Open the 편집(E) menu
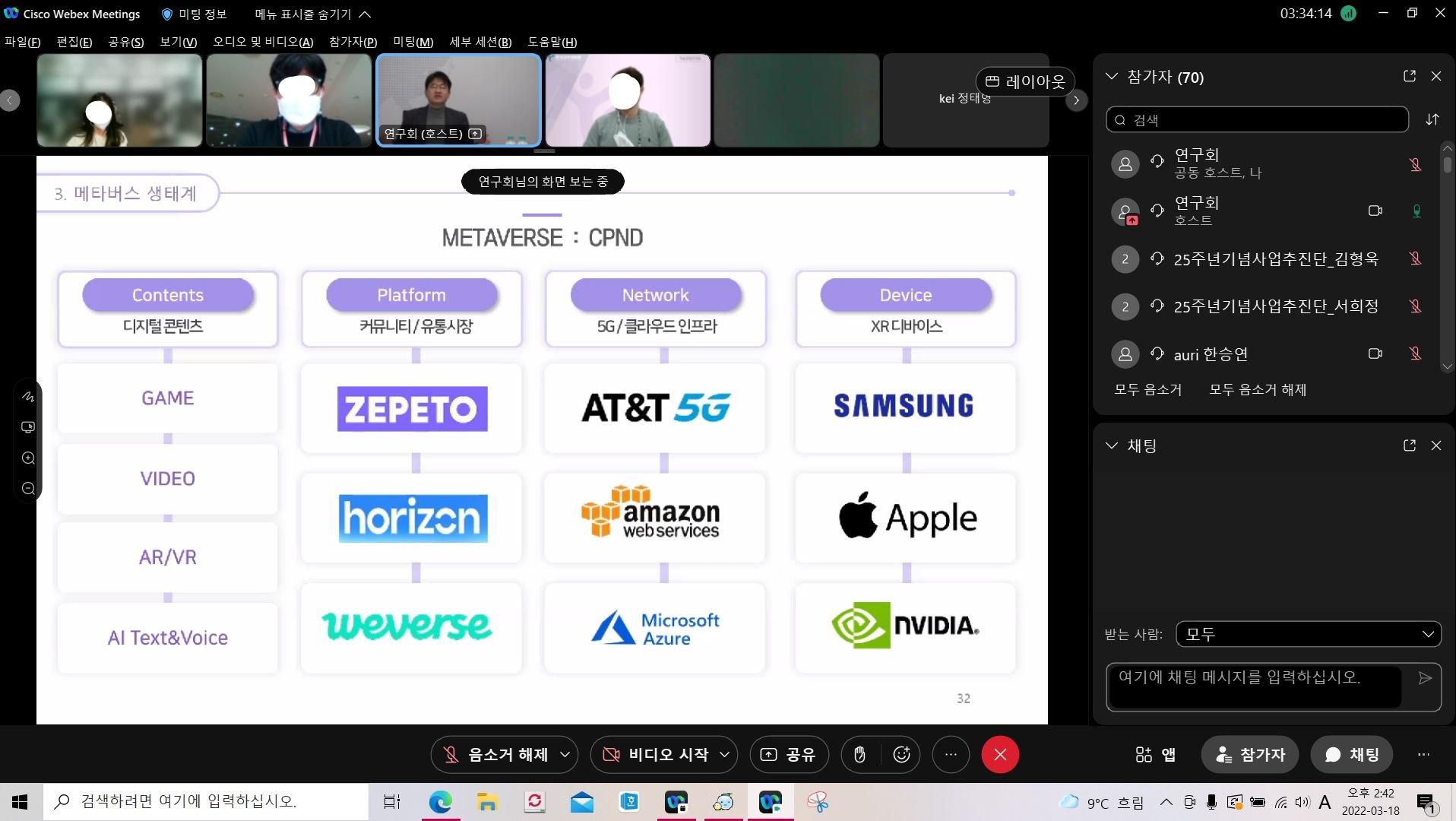 [74, 42]
